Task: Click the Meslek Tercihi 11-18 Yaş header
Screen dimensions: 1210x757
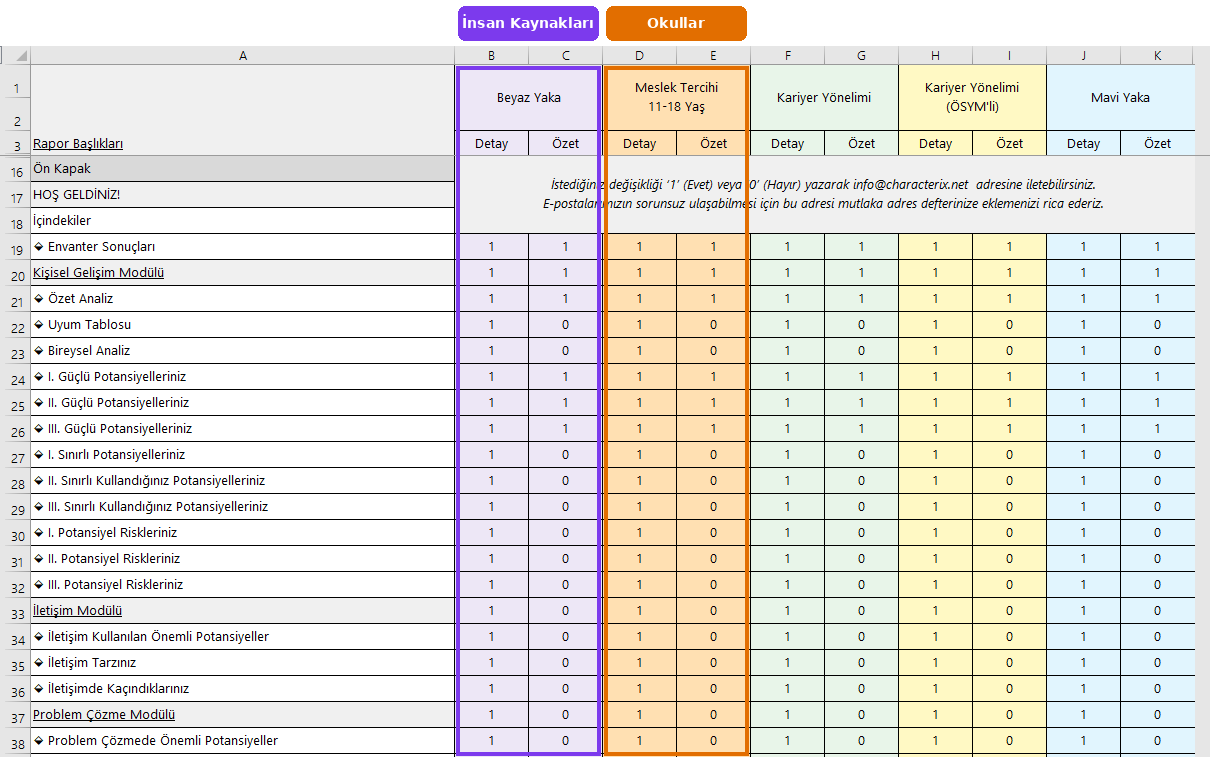Action: [x=676, y=98]
